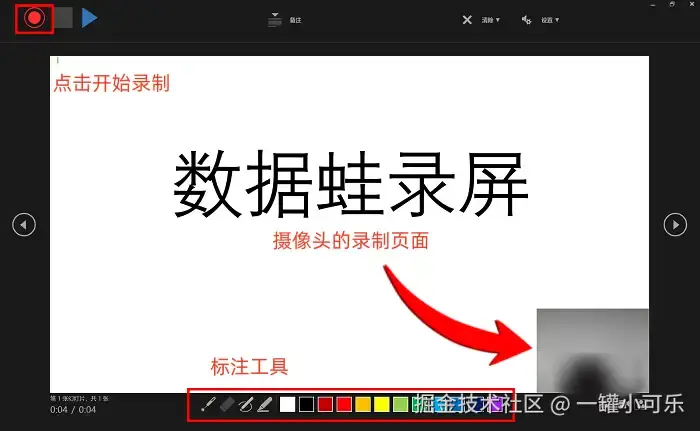This screenshot has width=700, height=431.
Task: Pick the dark red ink color
Action: tap(325, 405)
